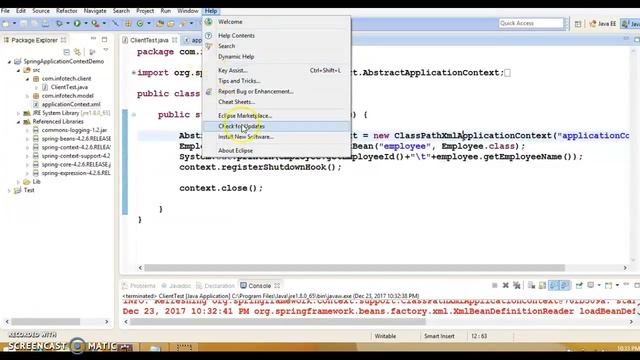
Task: Collapse Referenced Libraries node
Action: 18,122
